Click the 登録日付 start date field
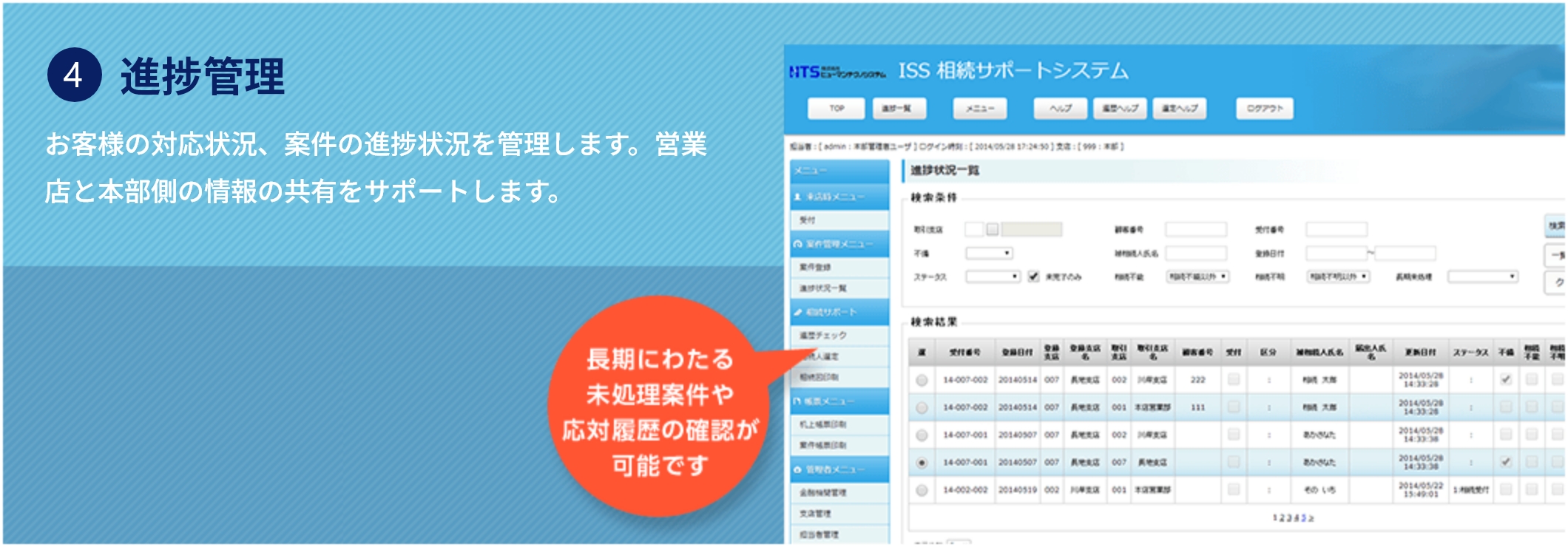 tap(1336, 254)
